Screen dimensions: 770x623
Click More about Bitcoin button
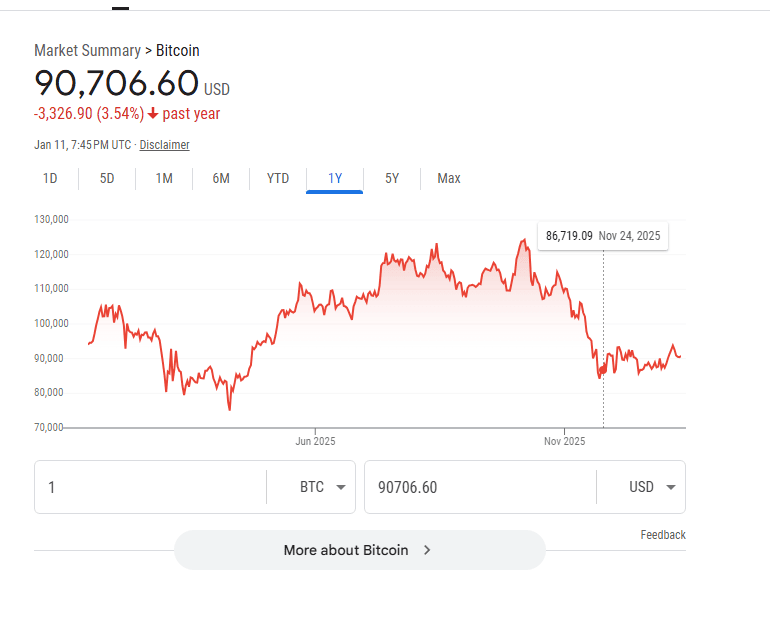click(346, 550)
